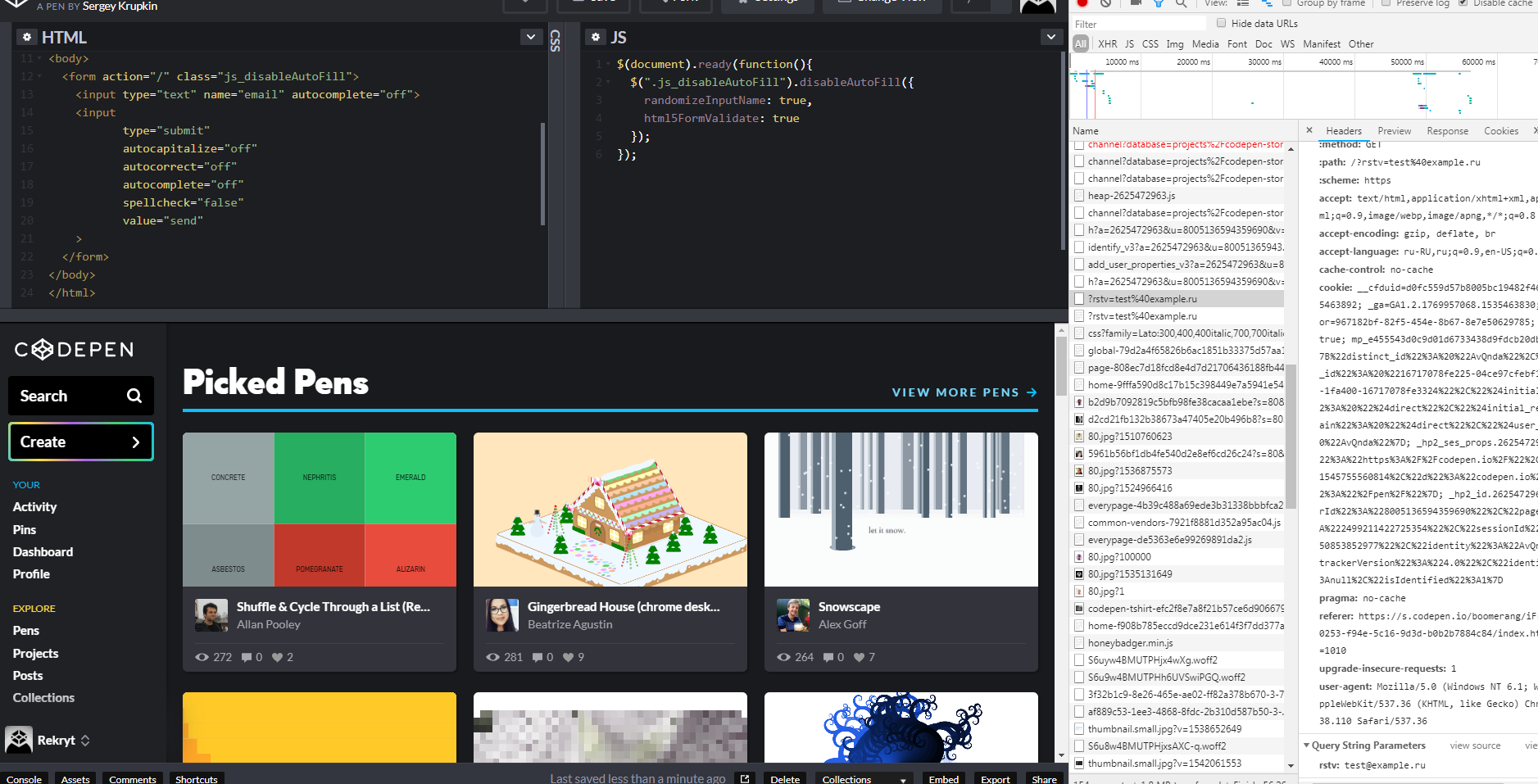Click the Embed button
The width and height of the screenshot is (1538, 784).
(943, 778)
